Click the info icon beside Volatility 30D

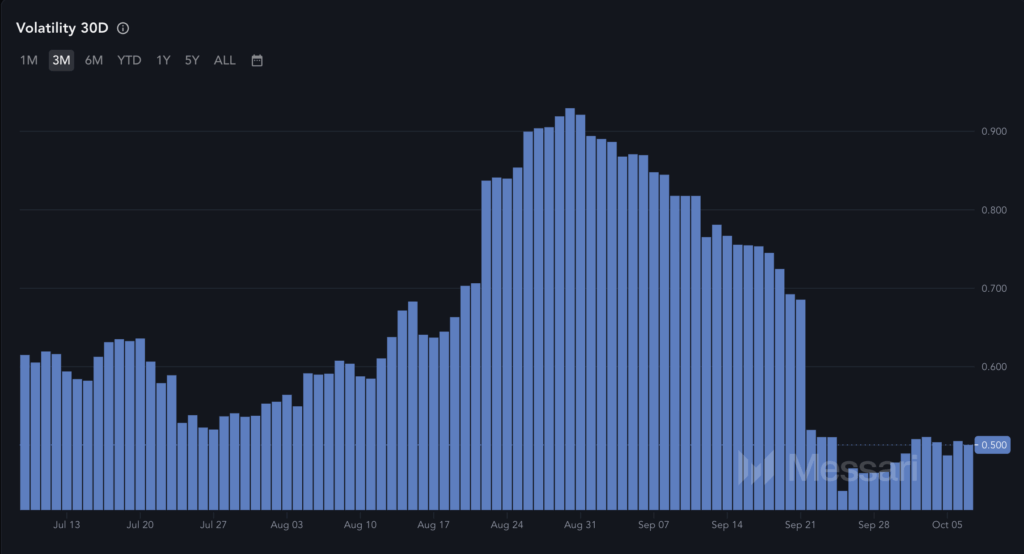pyautogui.click(x=123, y=28)
